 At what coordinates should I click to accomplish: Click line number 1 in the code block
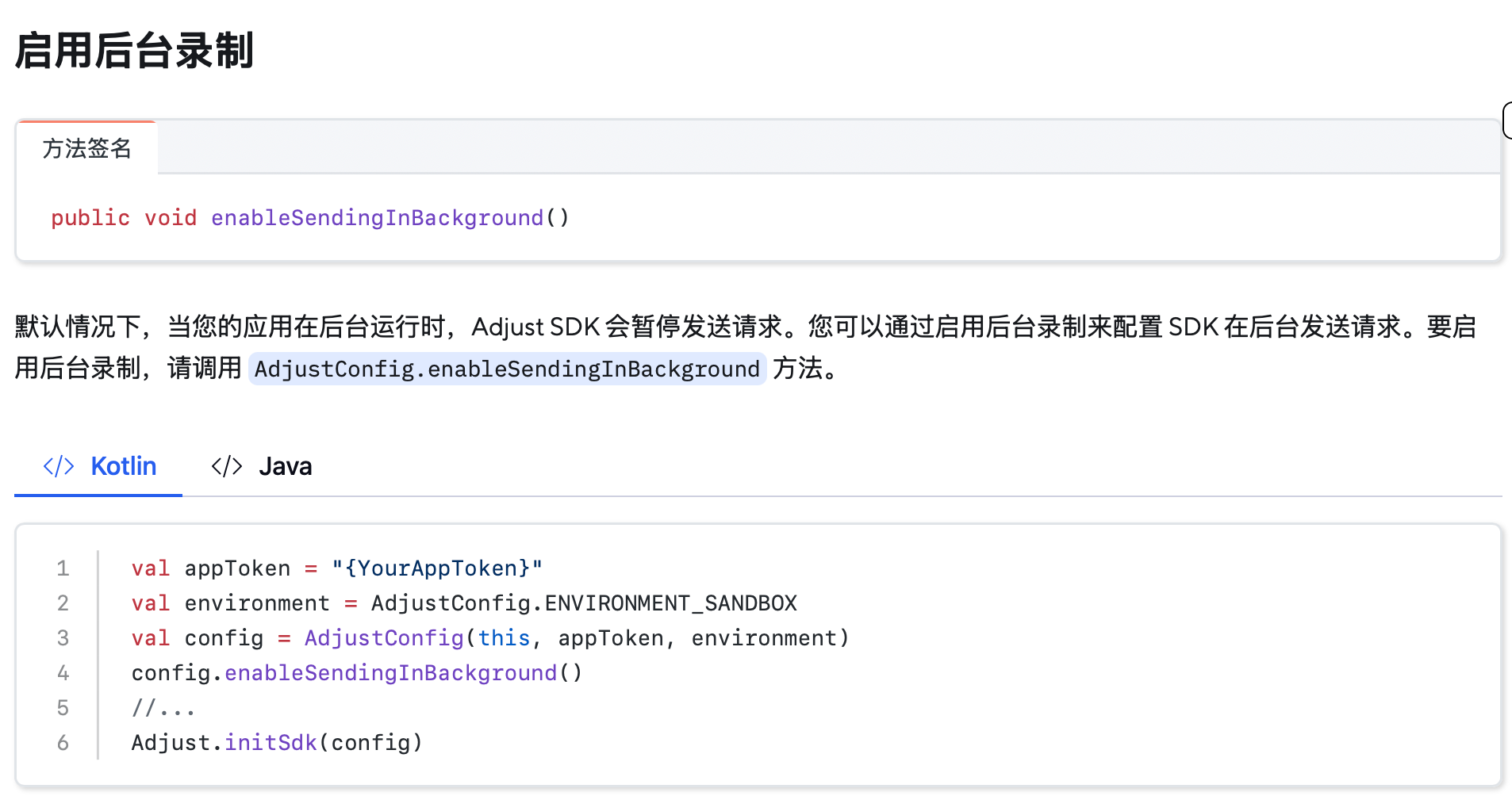pyautogui.click(x=63, y=568)
